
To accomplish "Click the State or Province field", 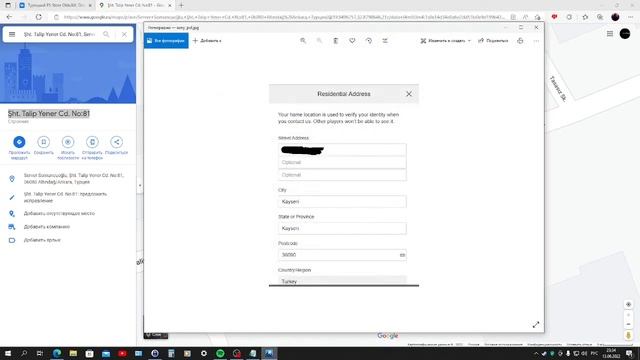I will coord(342,228).
